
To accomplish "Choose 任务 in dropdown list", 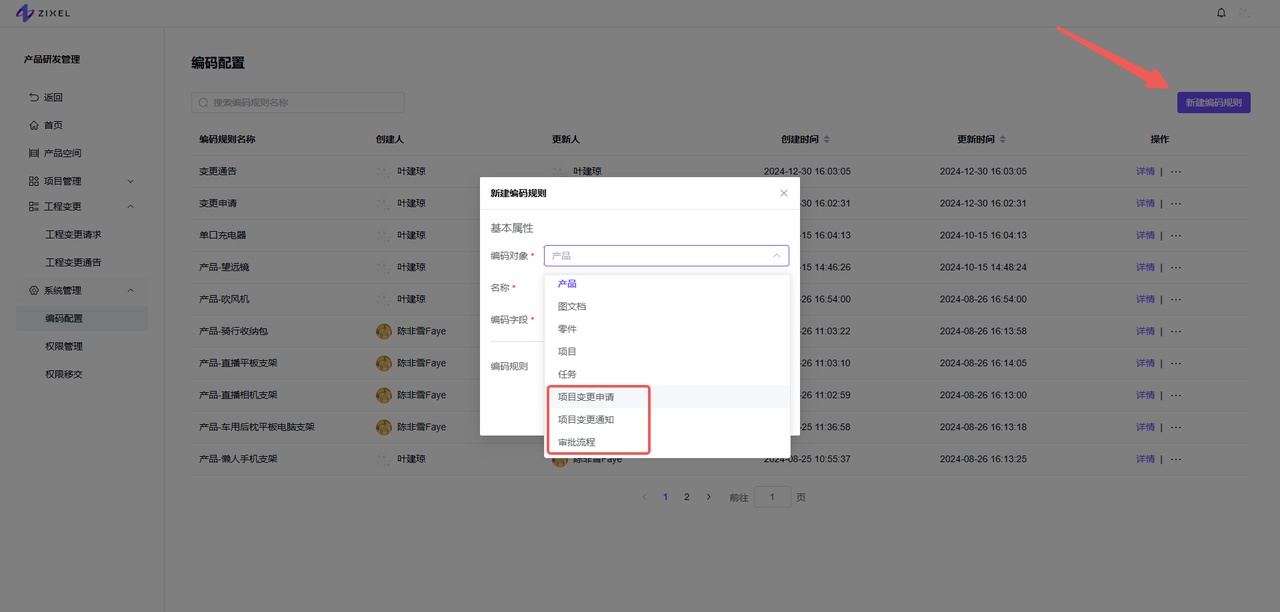I will click(x=667, y=374).
